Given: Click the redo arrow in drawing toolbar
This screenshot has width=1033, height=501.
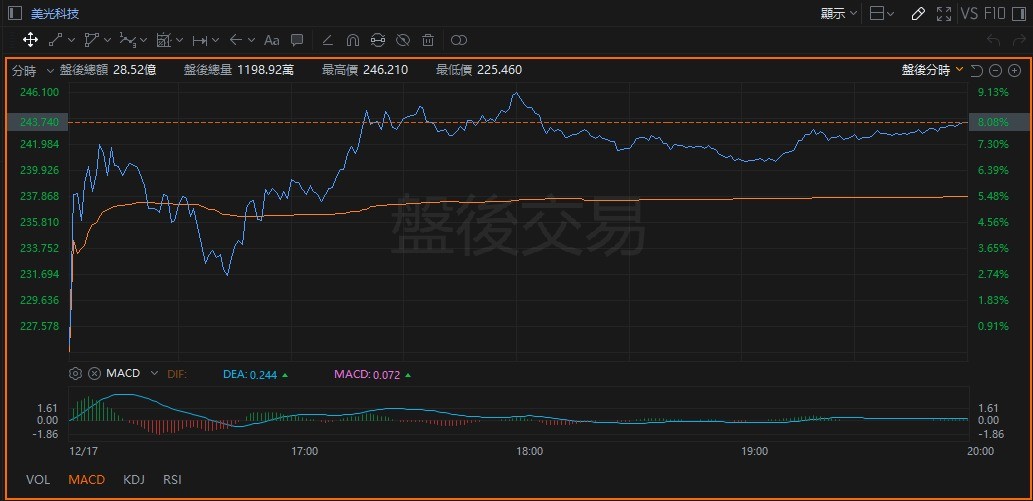Looking at the screenshot, I should [1017, 40].
